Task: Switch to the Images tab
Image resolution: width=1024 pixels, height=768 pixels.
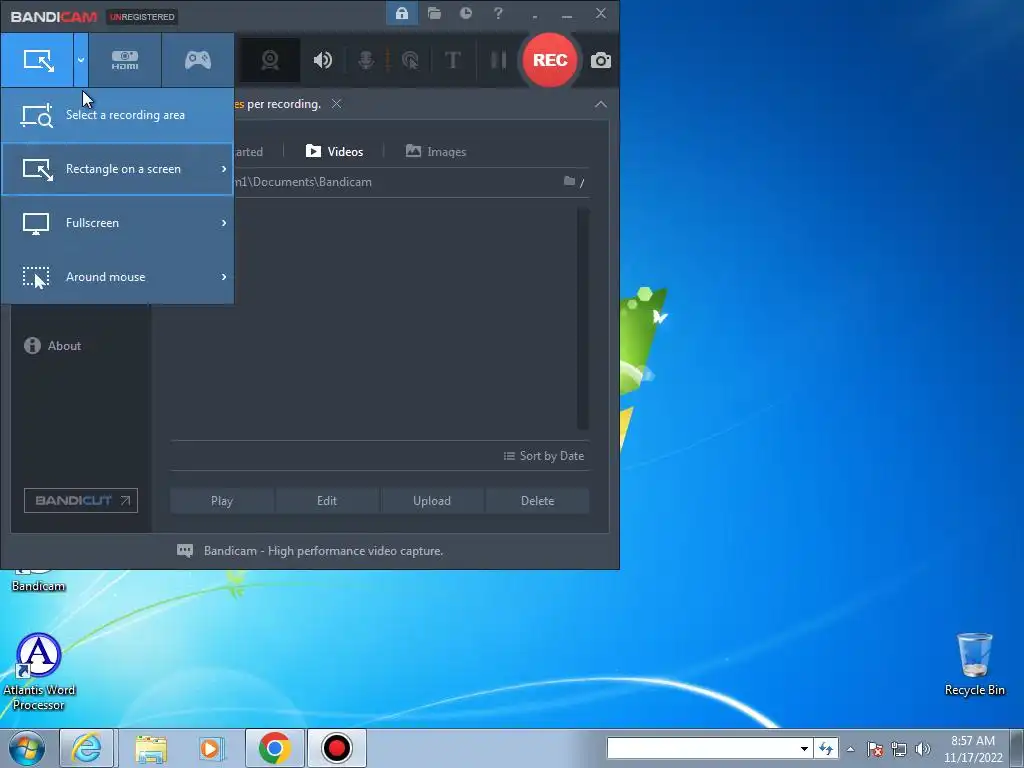Action: [436, 152]
